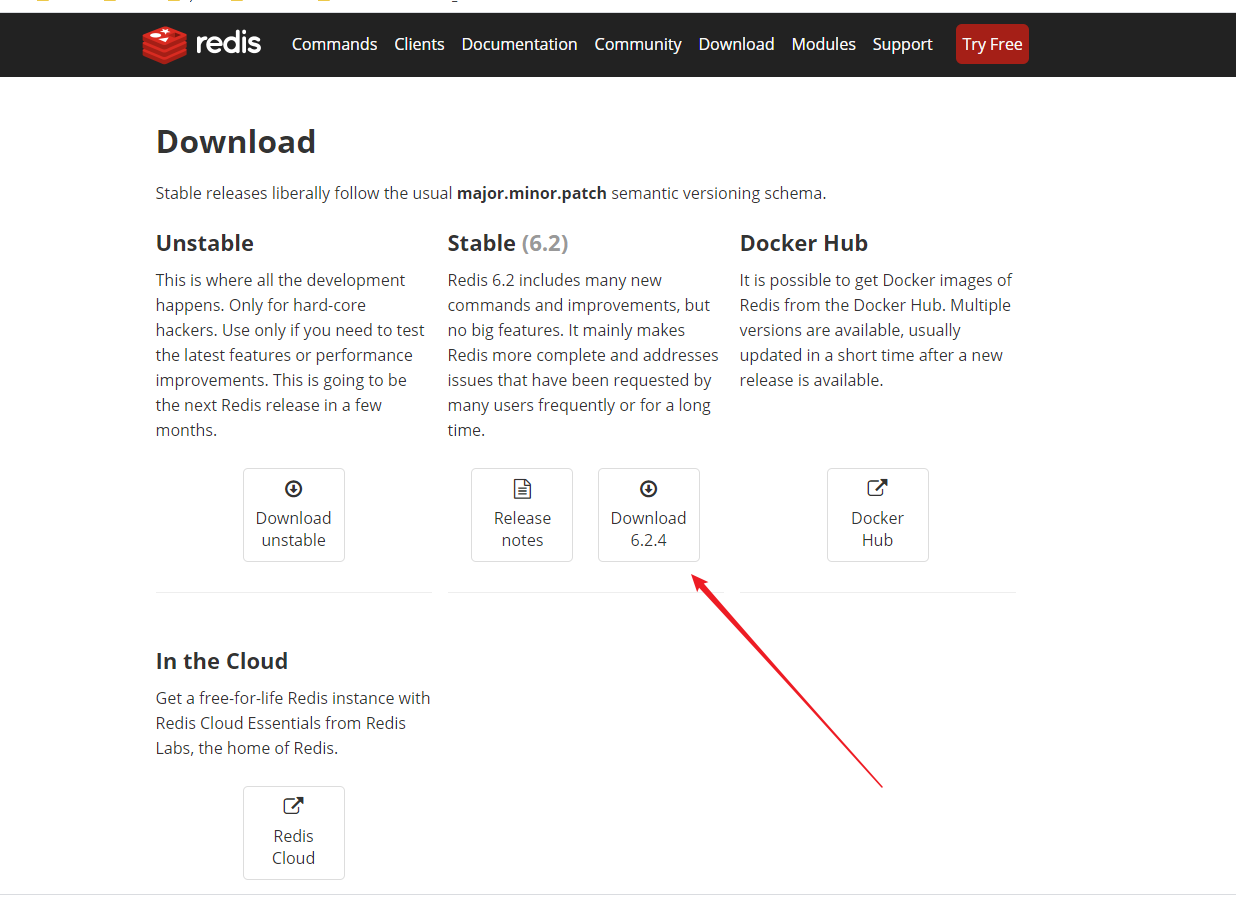Open the Community nav link
The image size is (1236, 898).
(x=638, y=44)
